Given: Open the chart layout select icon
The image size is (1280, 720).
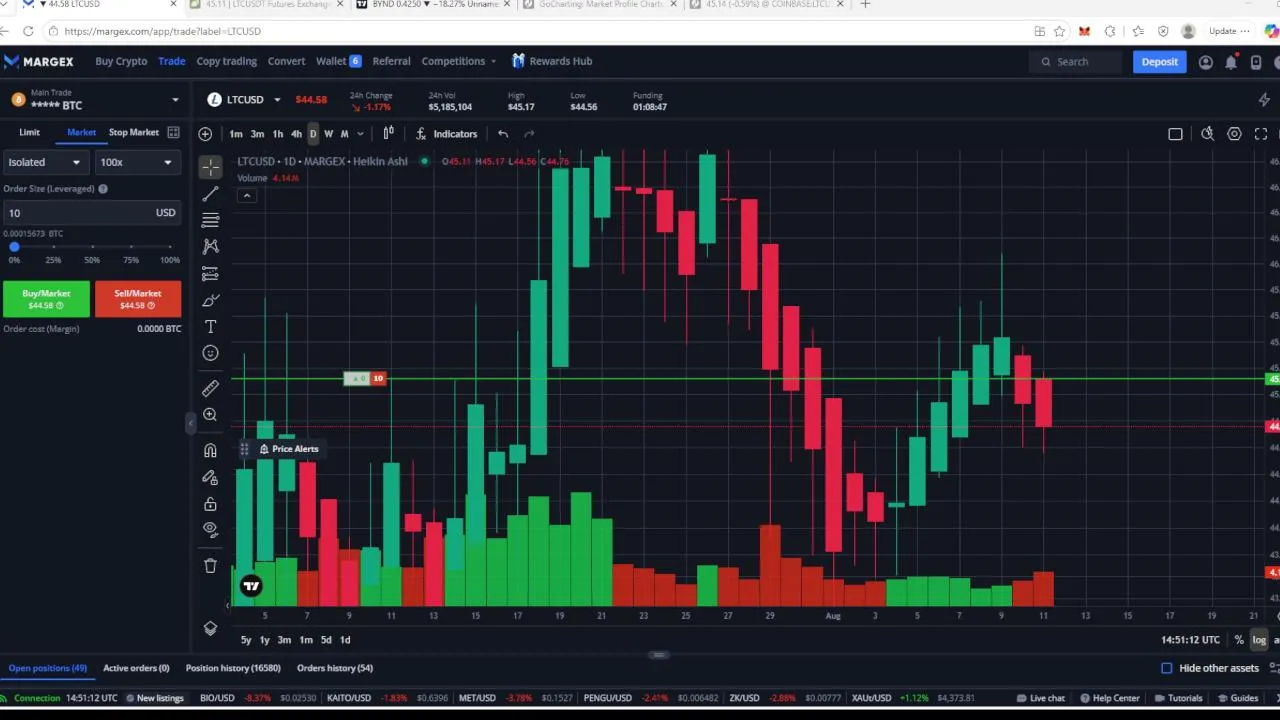Looking at the screenshot, I should point(1175,134).
